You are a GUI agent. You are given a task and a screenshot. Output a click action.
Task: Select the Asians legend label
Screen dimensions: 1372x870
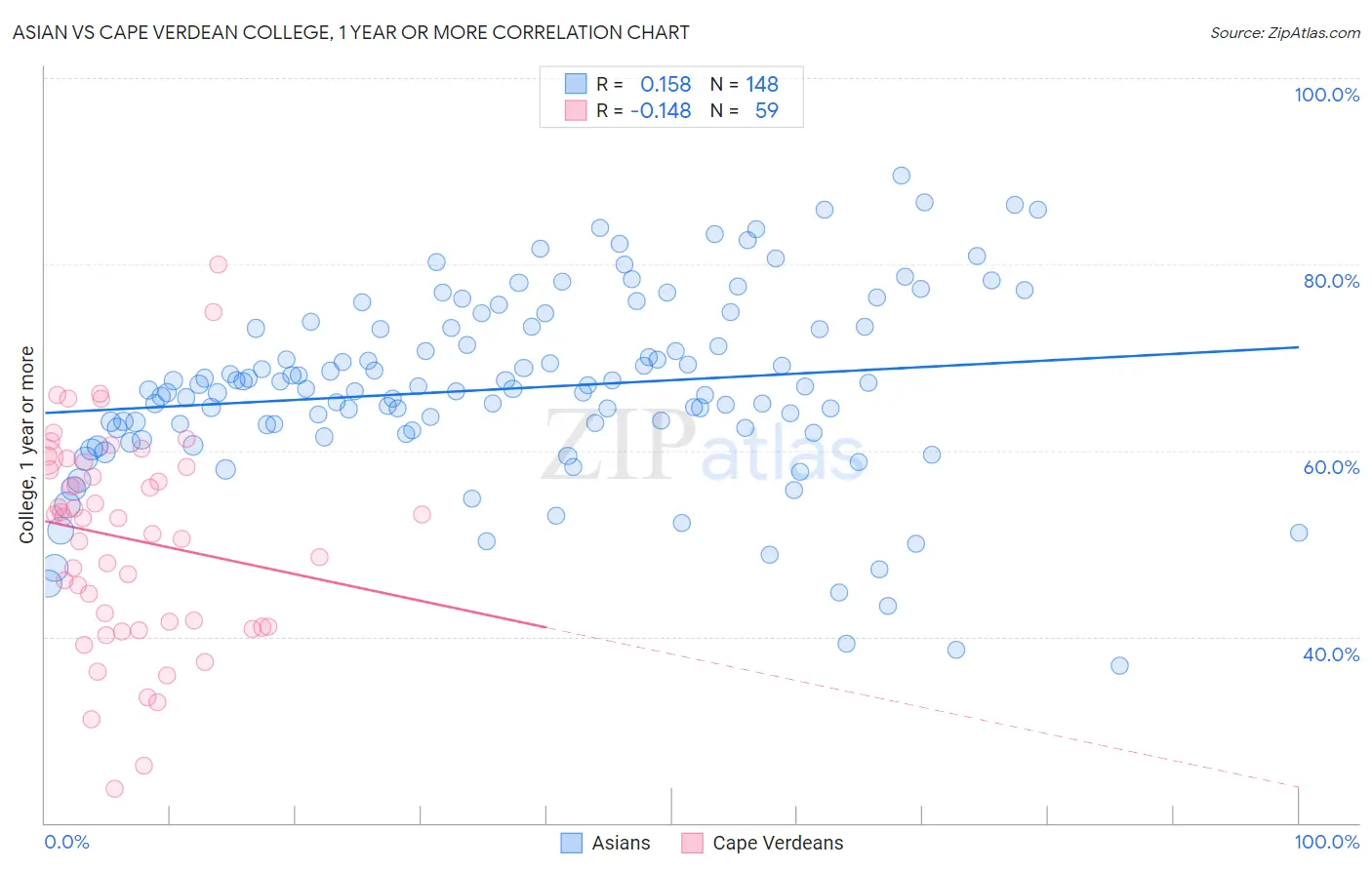[621, 843]
